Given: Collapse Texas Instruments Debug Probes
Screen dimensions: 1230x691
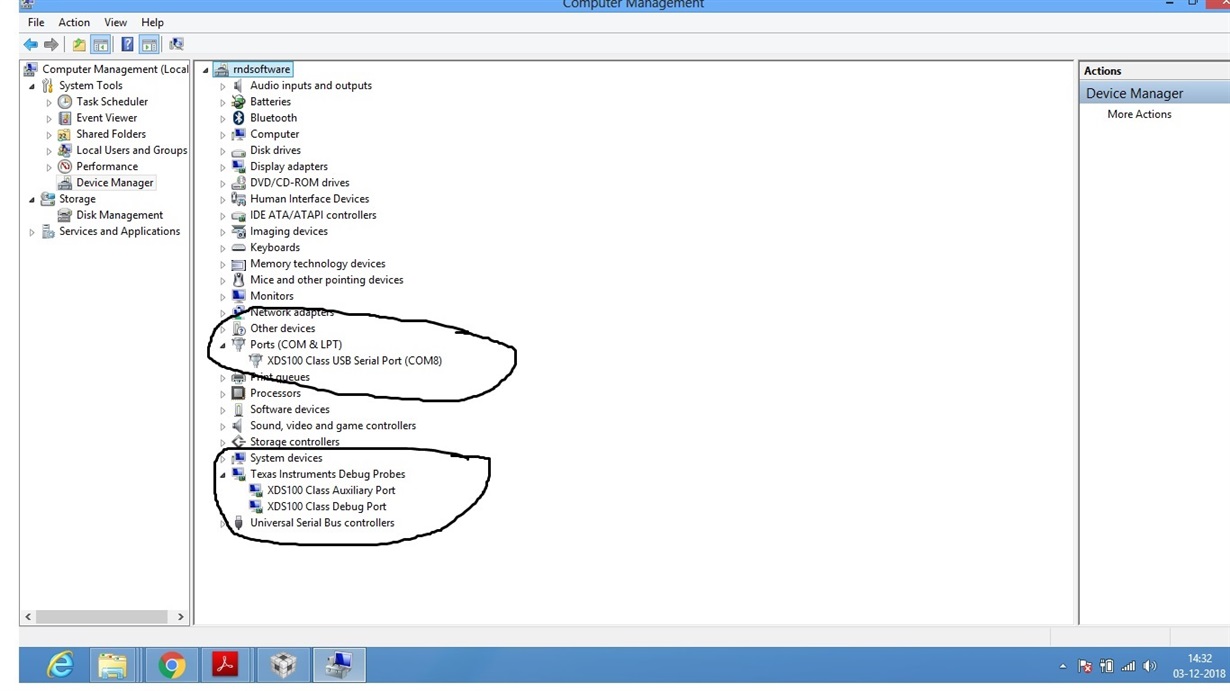Looking at the screenshot, I should [x=223, y=475].
